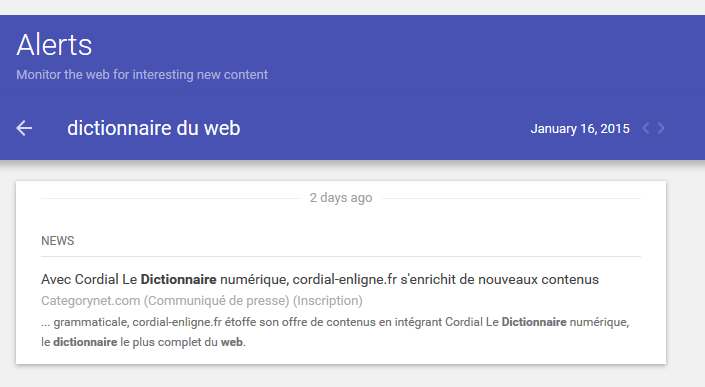
Task: Click bold word web in the snippet
Action: pos(232,342)
